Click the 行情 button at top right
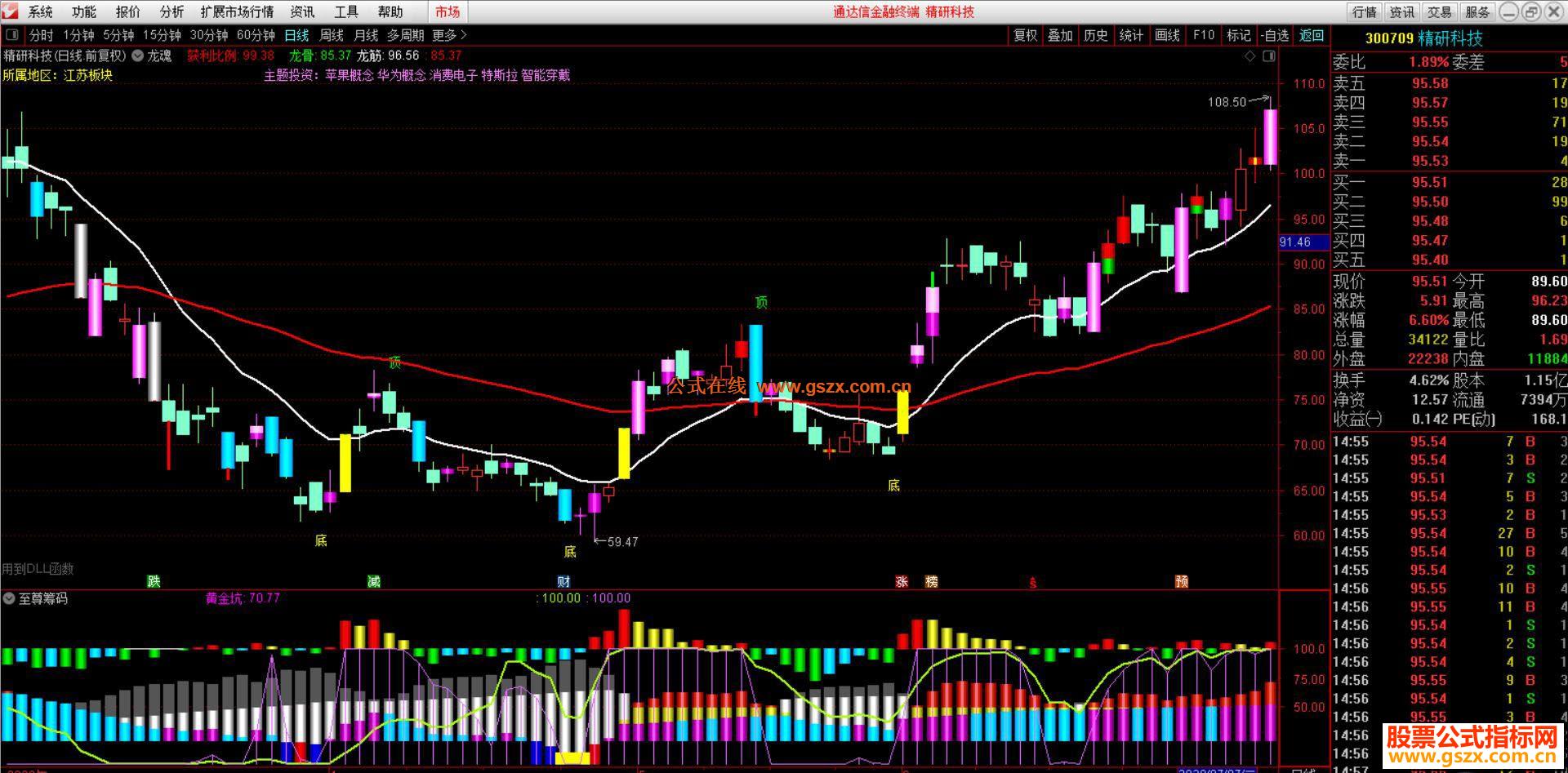 (1364, 12)
